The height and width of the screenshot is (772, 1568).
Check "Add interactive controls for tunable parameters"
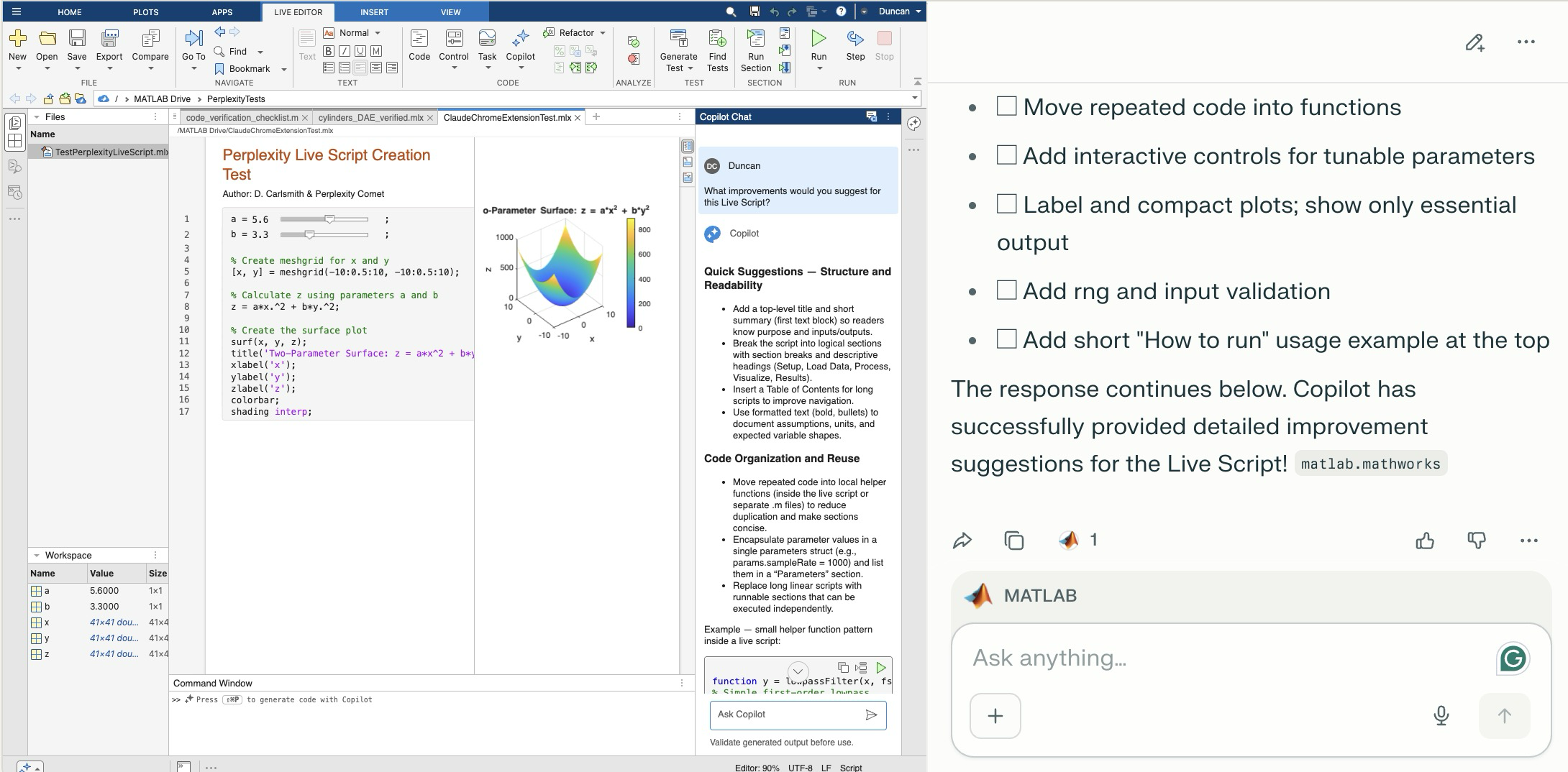click(x=1006, y=155)
